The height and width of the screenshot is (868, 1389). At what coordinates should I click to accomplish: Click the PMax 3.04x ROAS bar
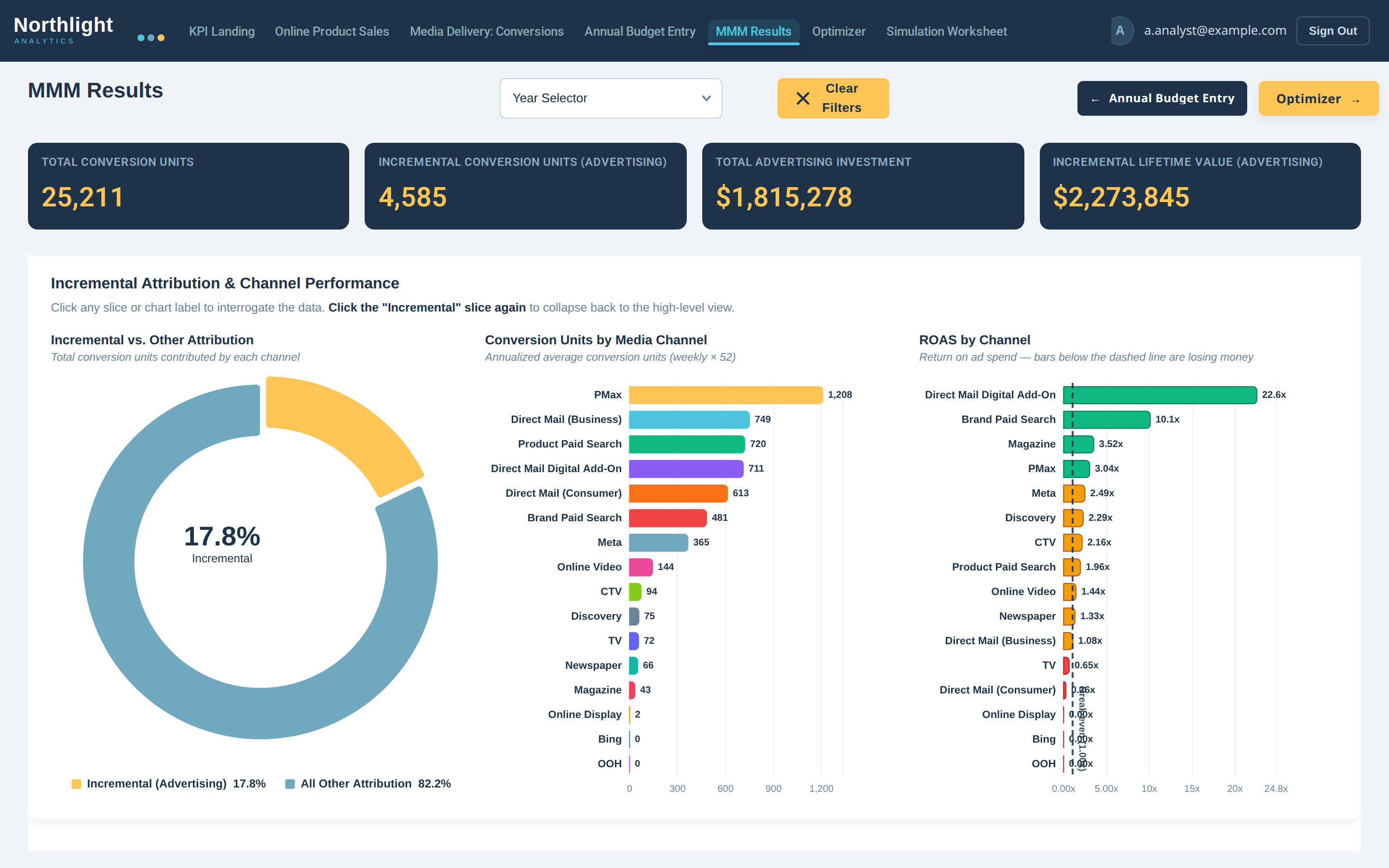pyautogui.click(x=1076, y=469)
